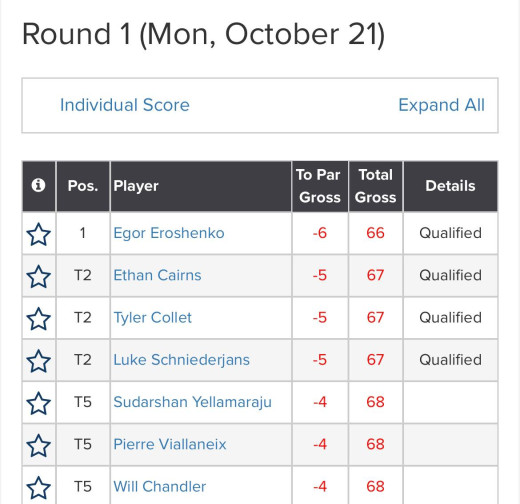Click the info icon in table header
The width and height of the screenshot is (520, 504).
[38, 185]
